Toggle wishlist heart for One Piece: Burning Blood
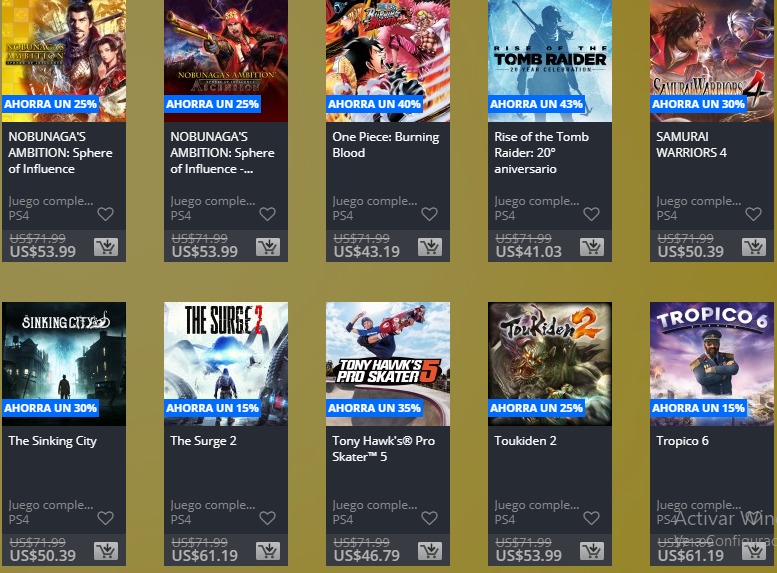The width and height of the screenshot is (777, 573). [429, 214]
